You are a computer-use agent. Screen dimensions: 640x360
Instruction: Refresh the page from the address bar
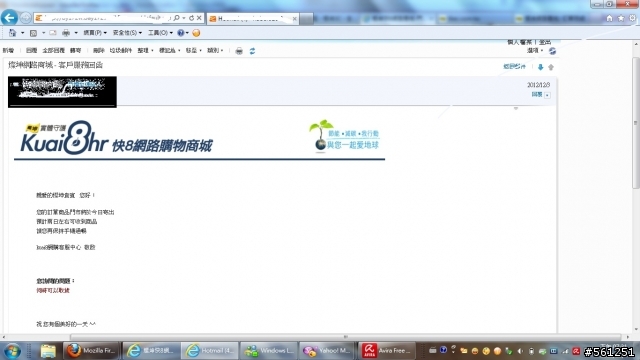click(x=191, y=18)
